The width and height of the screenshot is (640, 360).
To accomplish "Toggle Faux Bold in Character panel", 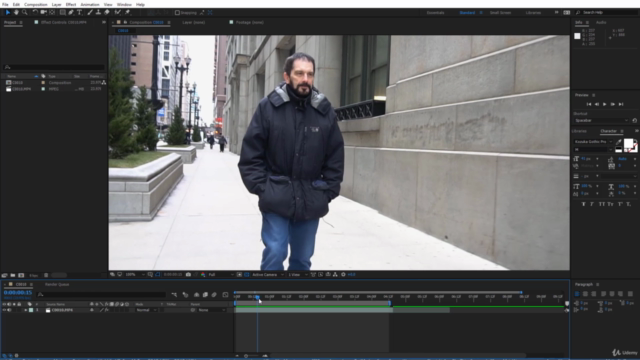I will click(x=583, y=204).
